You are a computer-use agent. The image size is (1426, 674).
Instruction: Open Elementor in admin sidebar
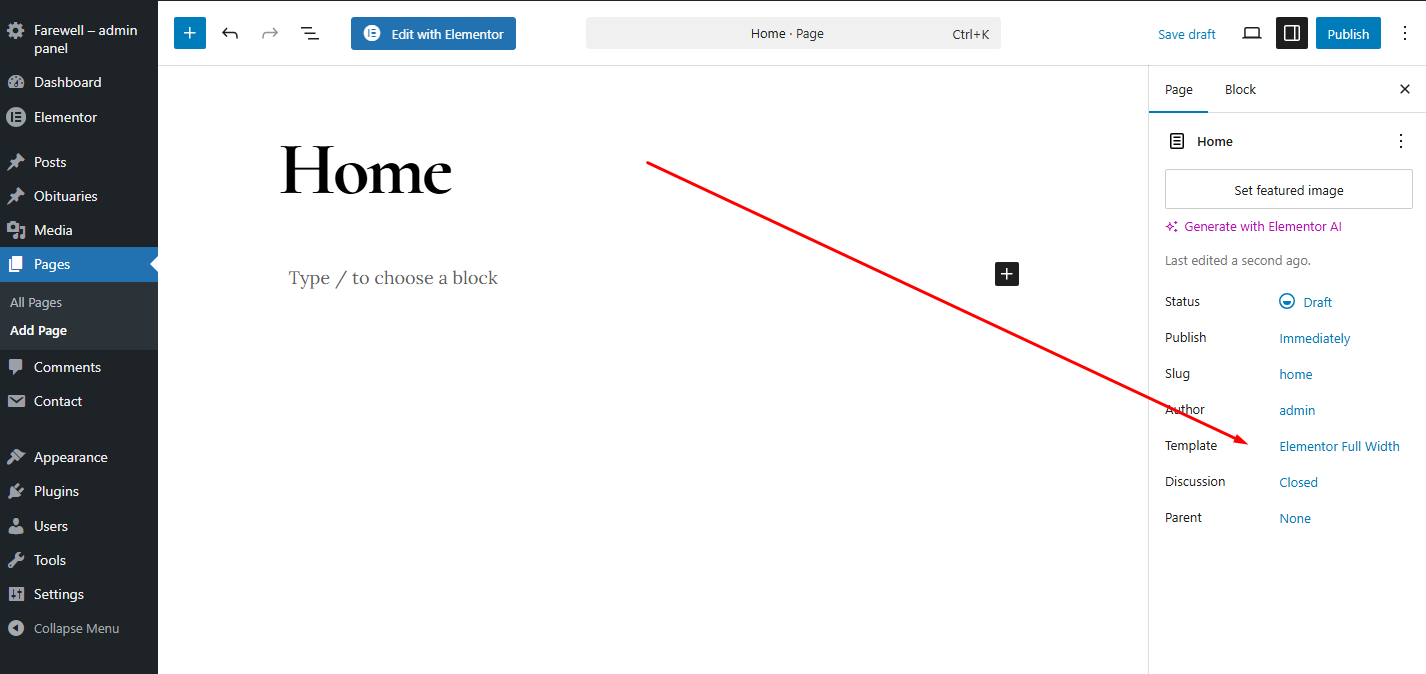pyautogui.click(x=65, y=117)
